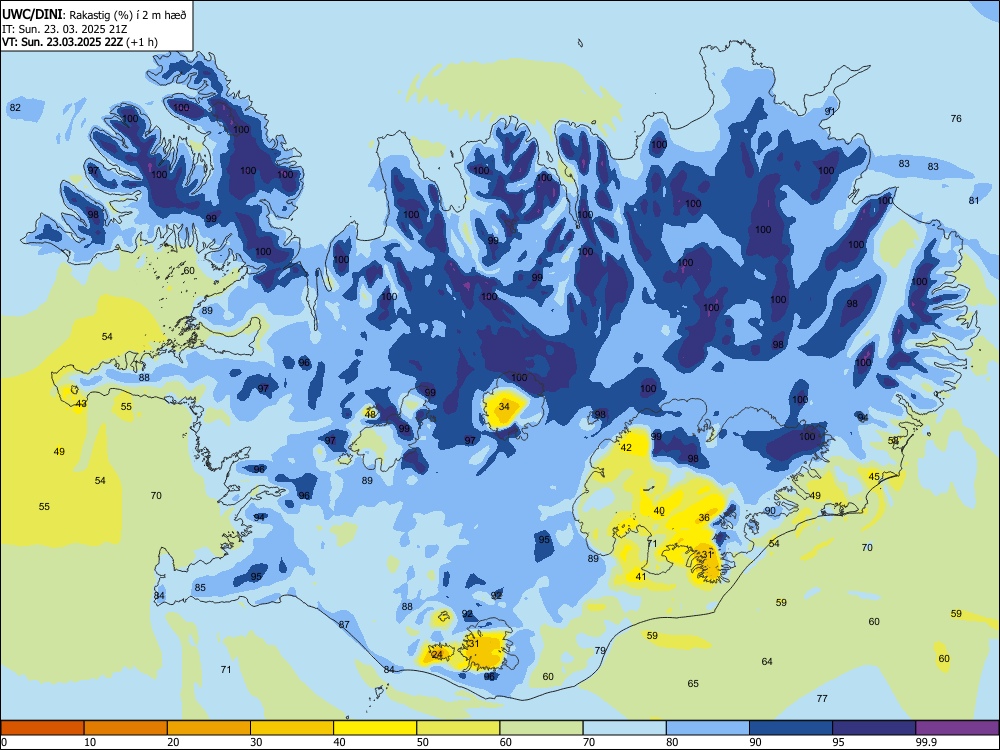Screen dimensions: 1000x750
Task: Click the 60–70 pale green legend swatch
Action: click(x=541, y=728)
